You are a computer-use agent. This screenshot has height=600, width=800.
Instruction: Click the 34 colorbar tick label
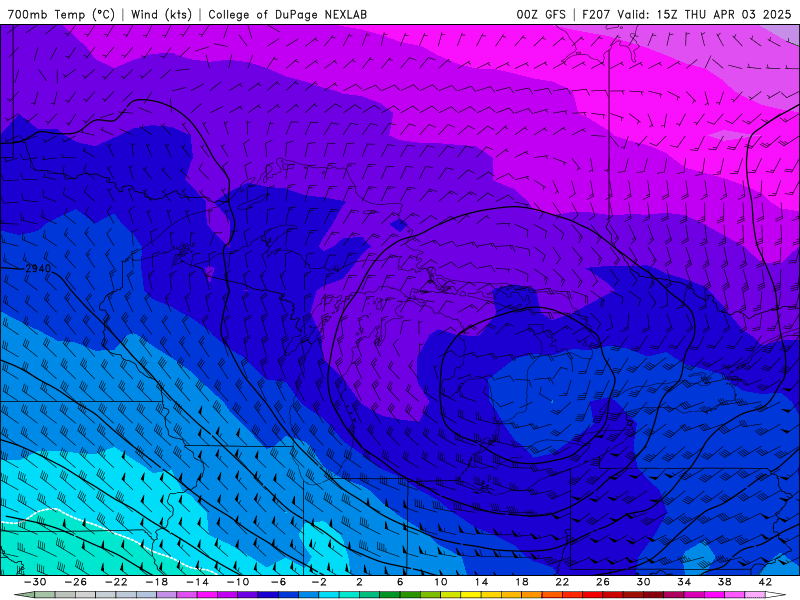684,582
